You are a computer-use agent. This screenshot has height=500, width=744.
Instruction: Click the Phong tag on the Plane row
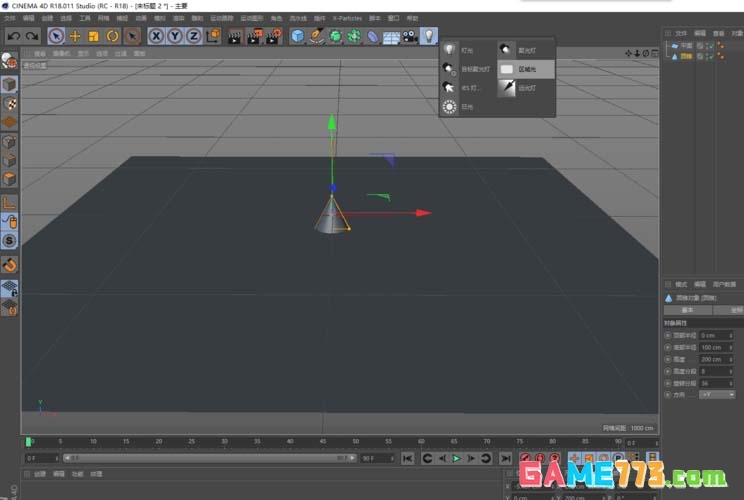coord(721,45)
